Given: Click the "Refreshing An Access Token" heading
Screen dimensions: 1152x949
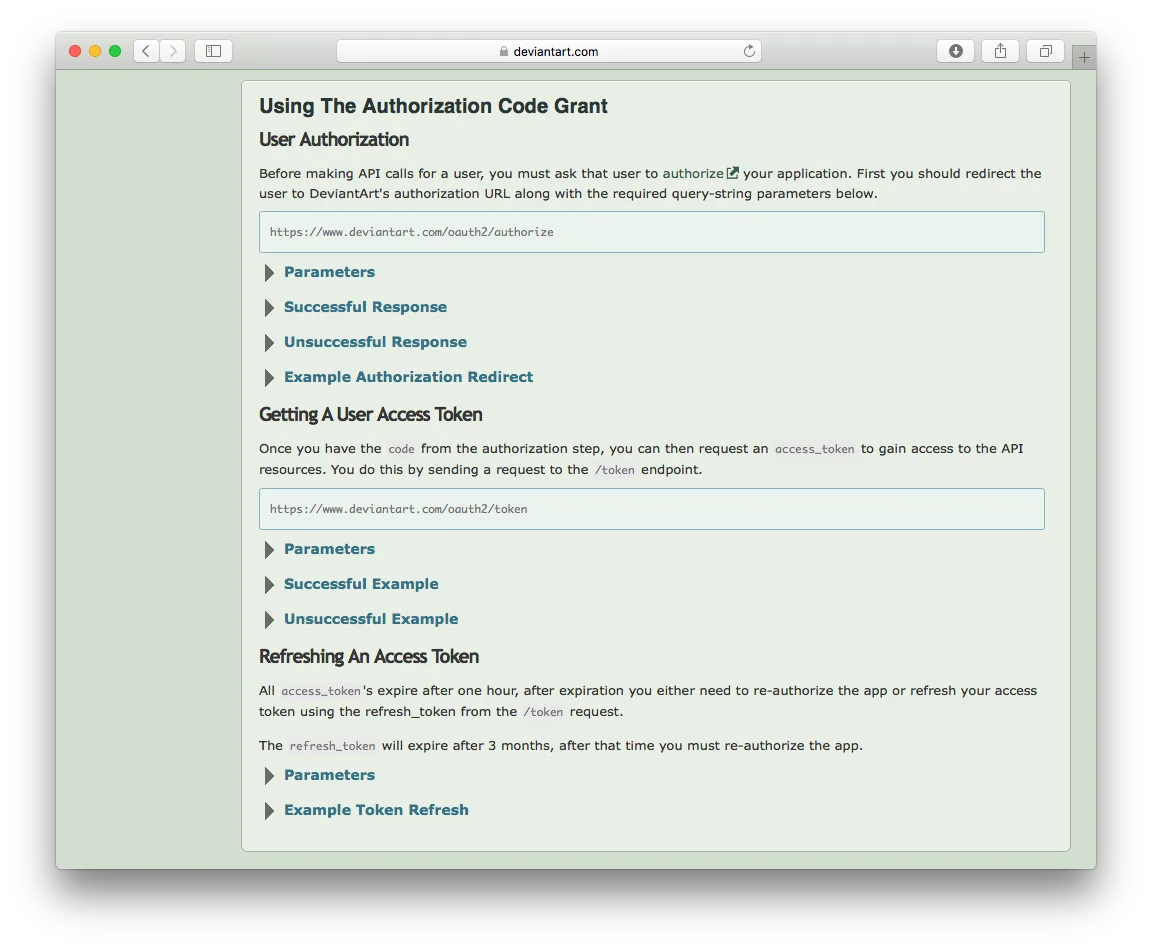Looking at the screenshot, I should tap(369, 656).
